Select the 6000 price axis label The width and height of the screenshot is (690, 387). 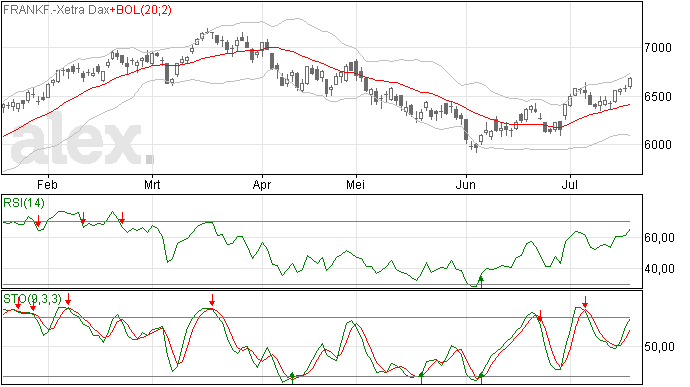tap(658, 145)
